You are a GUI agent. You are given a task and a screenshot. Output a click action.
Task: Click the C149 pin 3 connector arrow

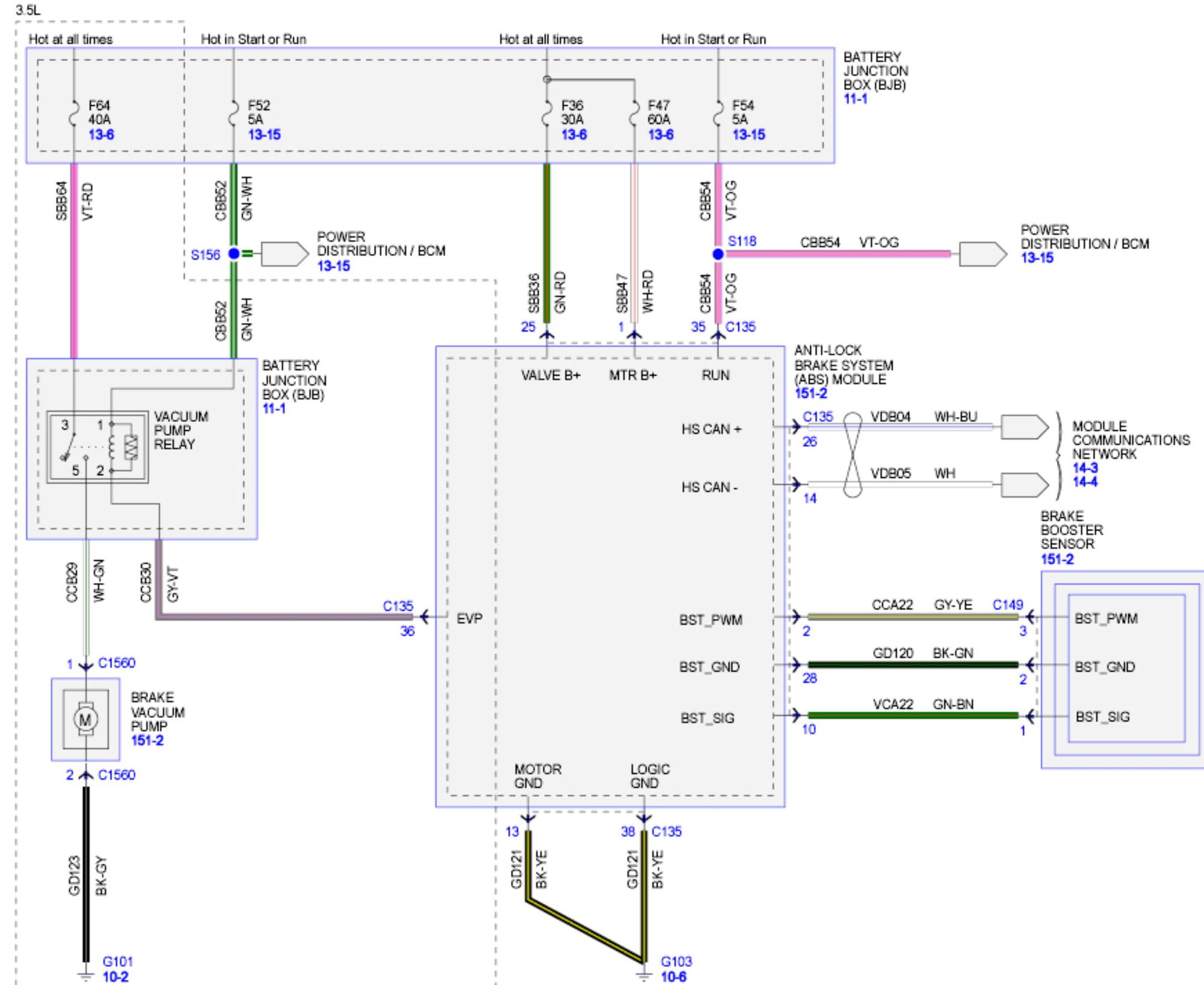[1029, 617]
